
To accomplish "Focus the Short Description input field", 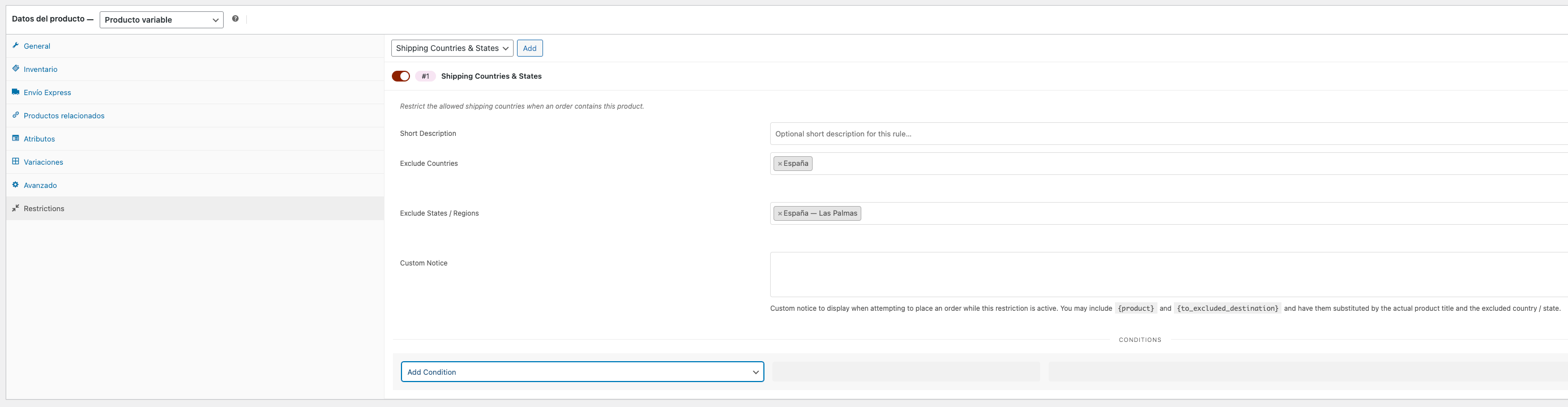I will (1169, 133).
